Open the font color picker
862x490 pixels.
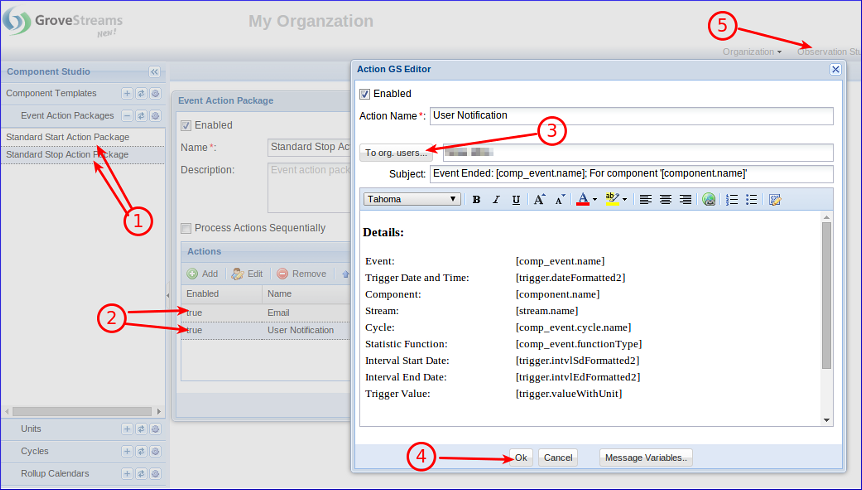pos(587,199)
